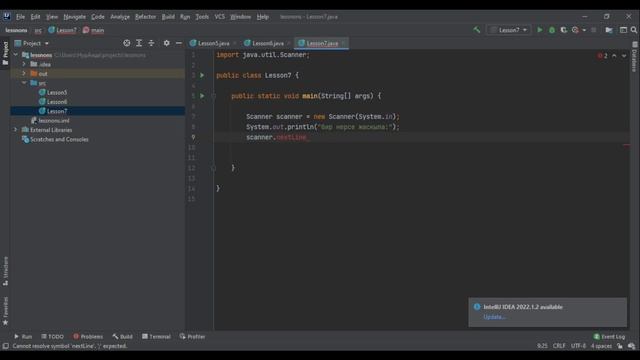
Task: Click the error count indicator in editor
Action: point(602,56)
